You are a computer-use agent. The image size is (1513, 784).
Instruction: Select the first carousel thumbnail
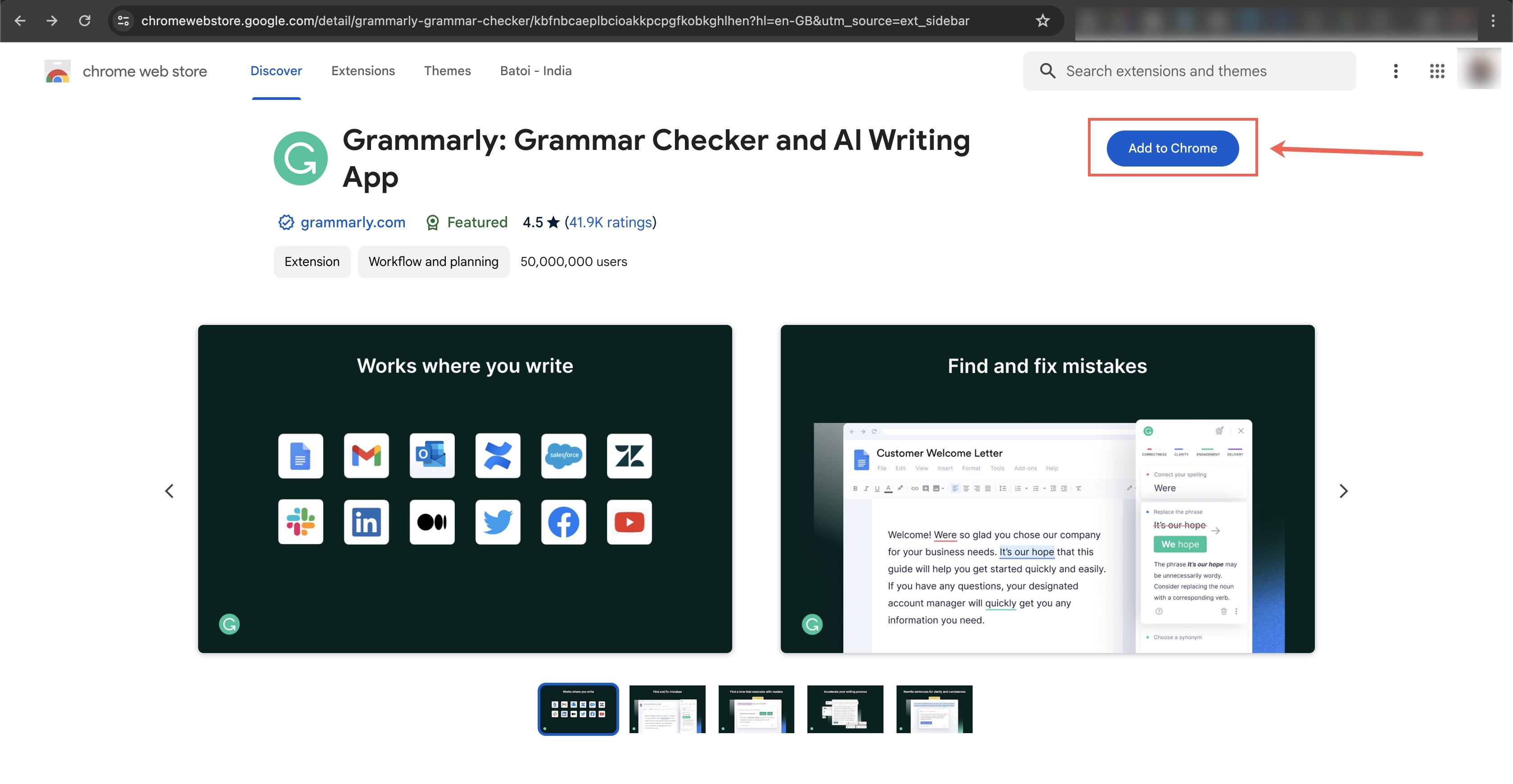coord(579,709)
